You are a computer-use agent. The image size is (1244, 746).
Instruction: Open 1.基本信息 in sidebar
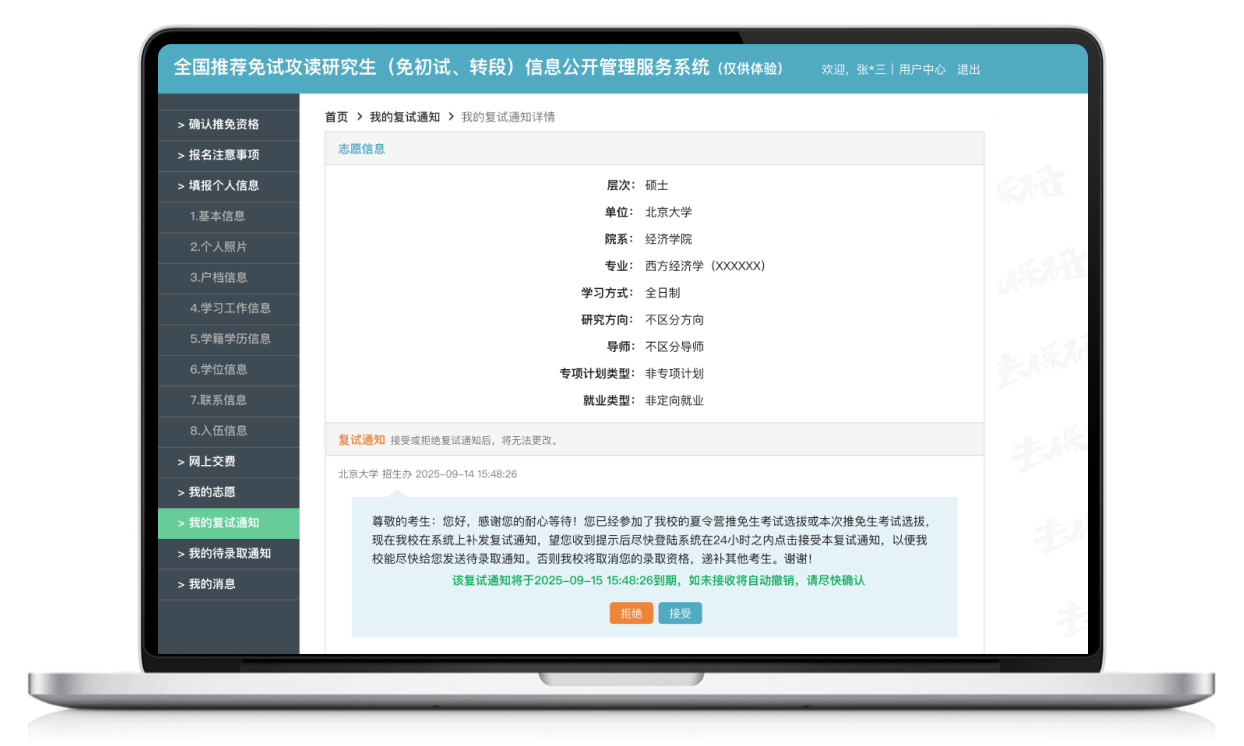tap(217, 216)
